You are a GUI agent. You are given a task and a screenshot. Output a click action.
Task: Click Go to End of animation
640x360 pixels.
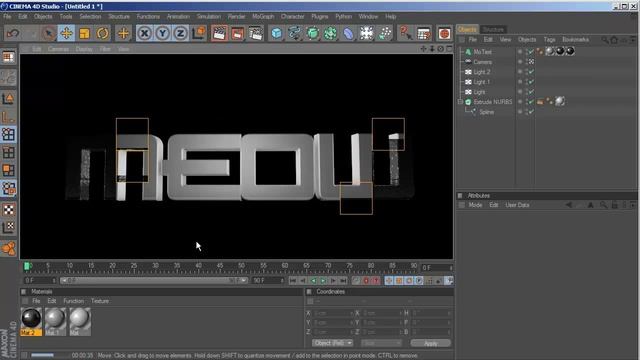[x=344, y=280]
